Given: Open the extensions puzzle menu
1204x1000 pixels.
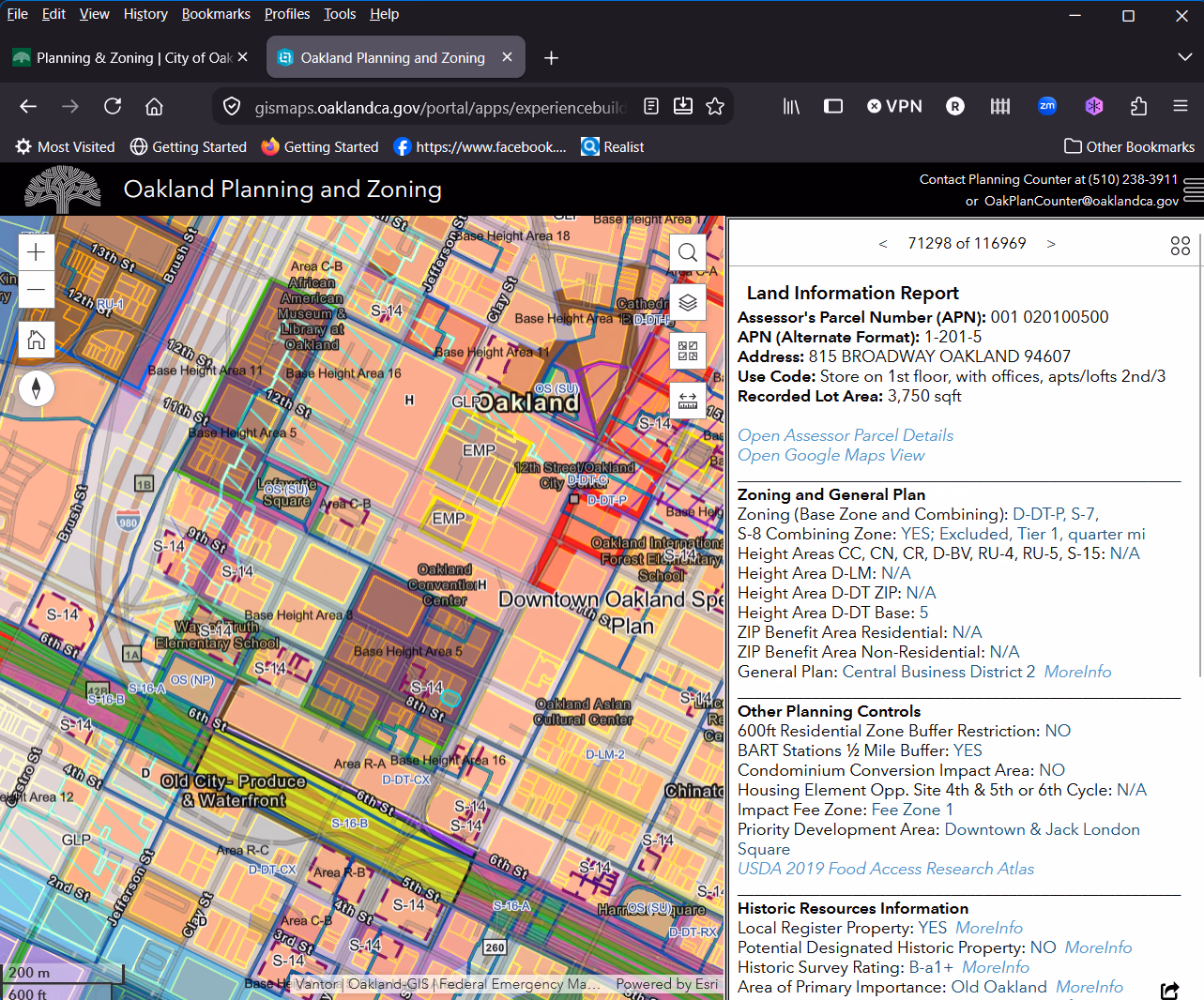Looking at the screenshot, I should coord(1138,107).
